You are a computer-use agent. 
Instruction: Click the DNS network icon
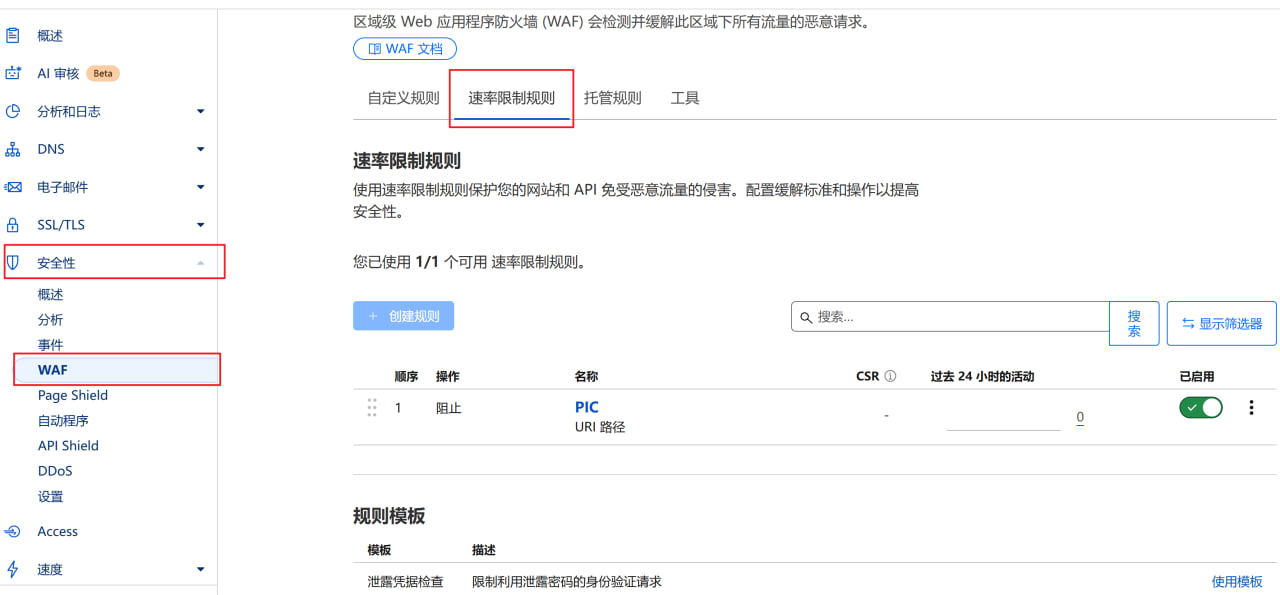click(x=13, y=149)
